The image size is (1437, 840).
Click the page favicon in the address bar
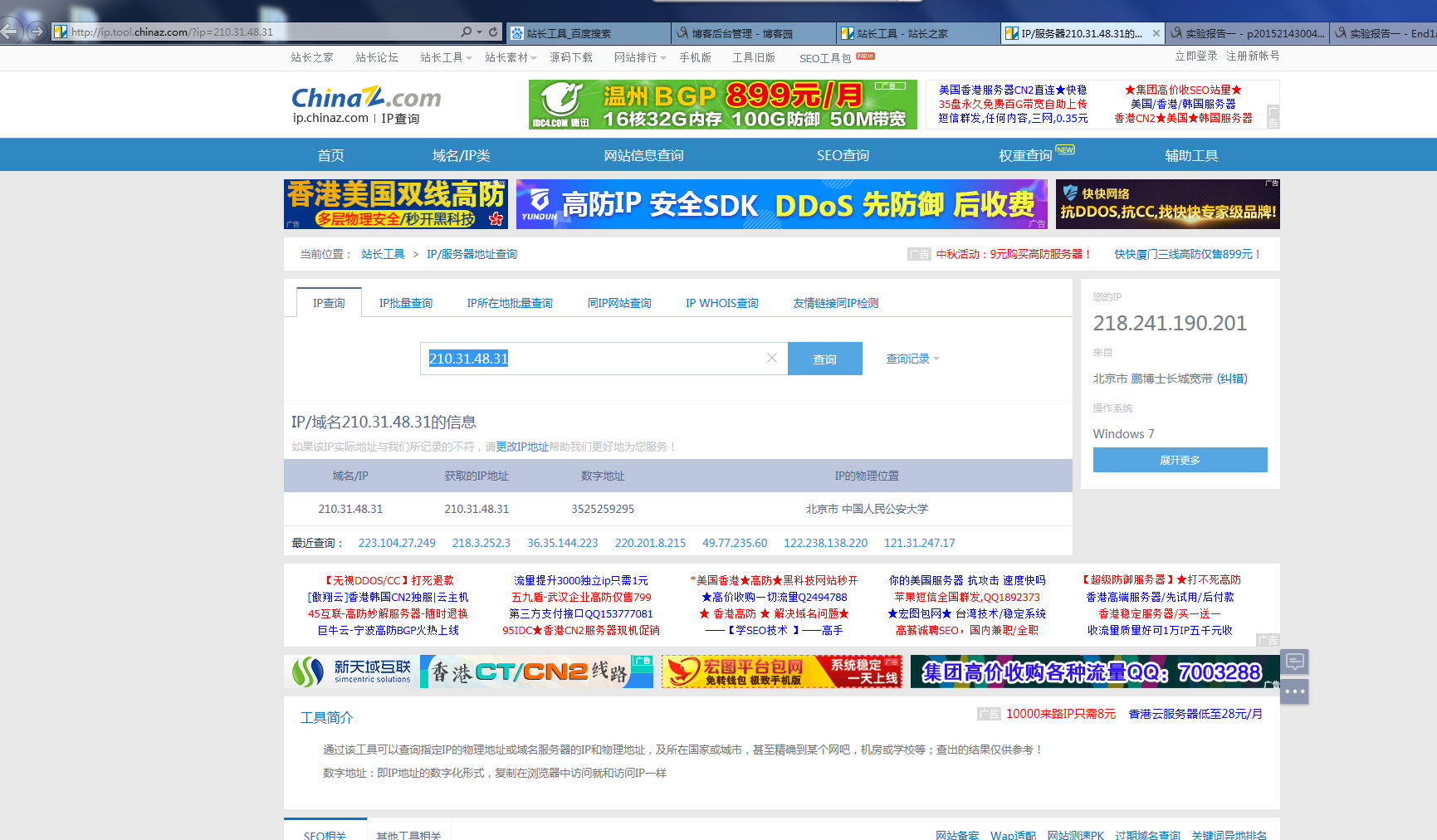(61, 32)
